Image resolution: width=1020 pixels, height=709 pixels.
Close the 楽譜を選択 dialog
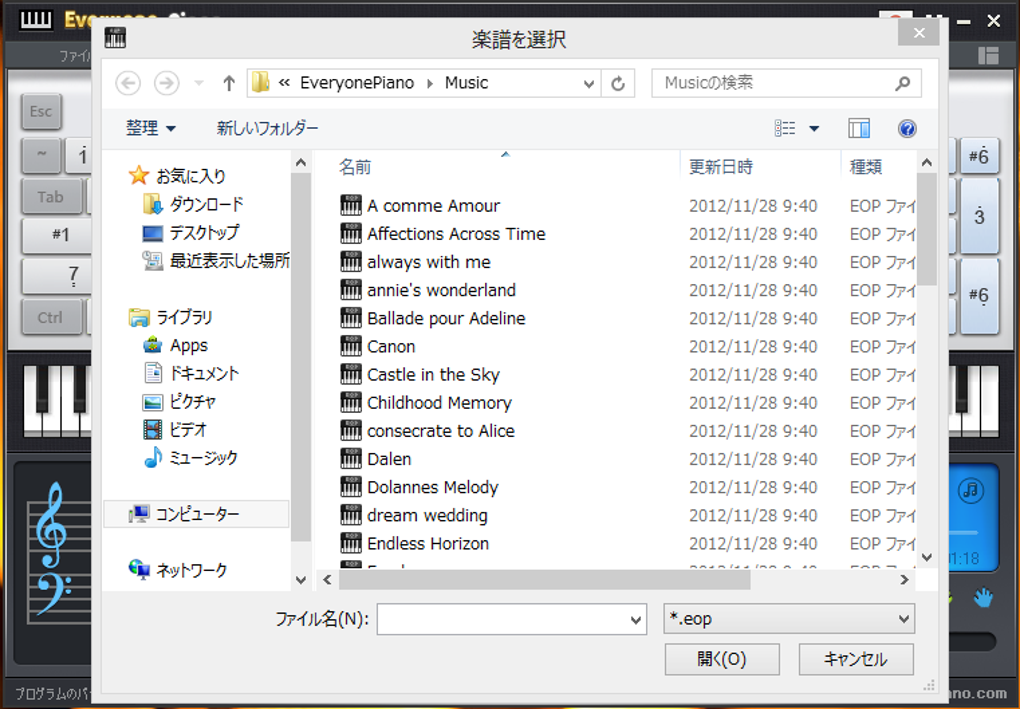[x=919, y=33]
